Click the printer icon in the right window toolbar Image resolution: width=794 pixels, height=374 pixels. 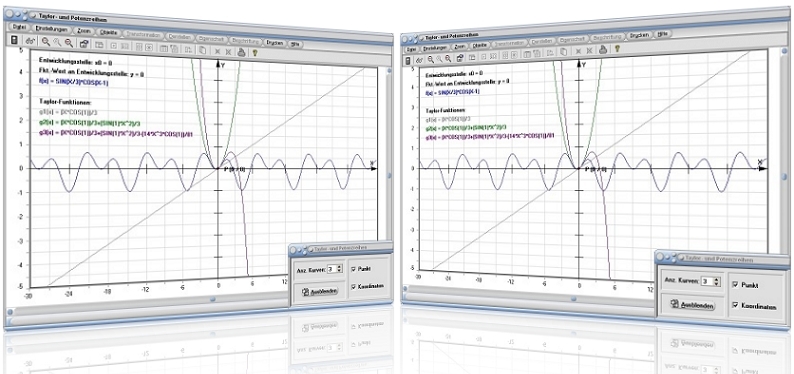pos(603,50)
